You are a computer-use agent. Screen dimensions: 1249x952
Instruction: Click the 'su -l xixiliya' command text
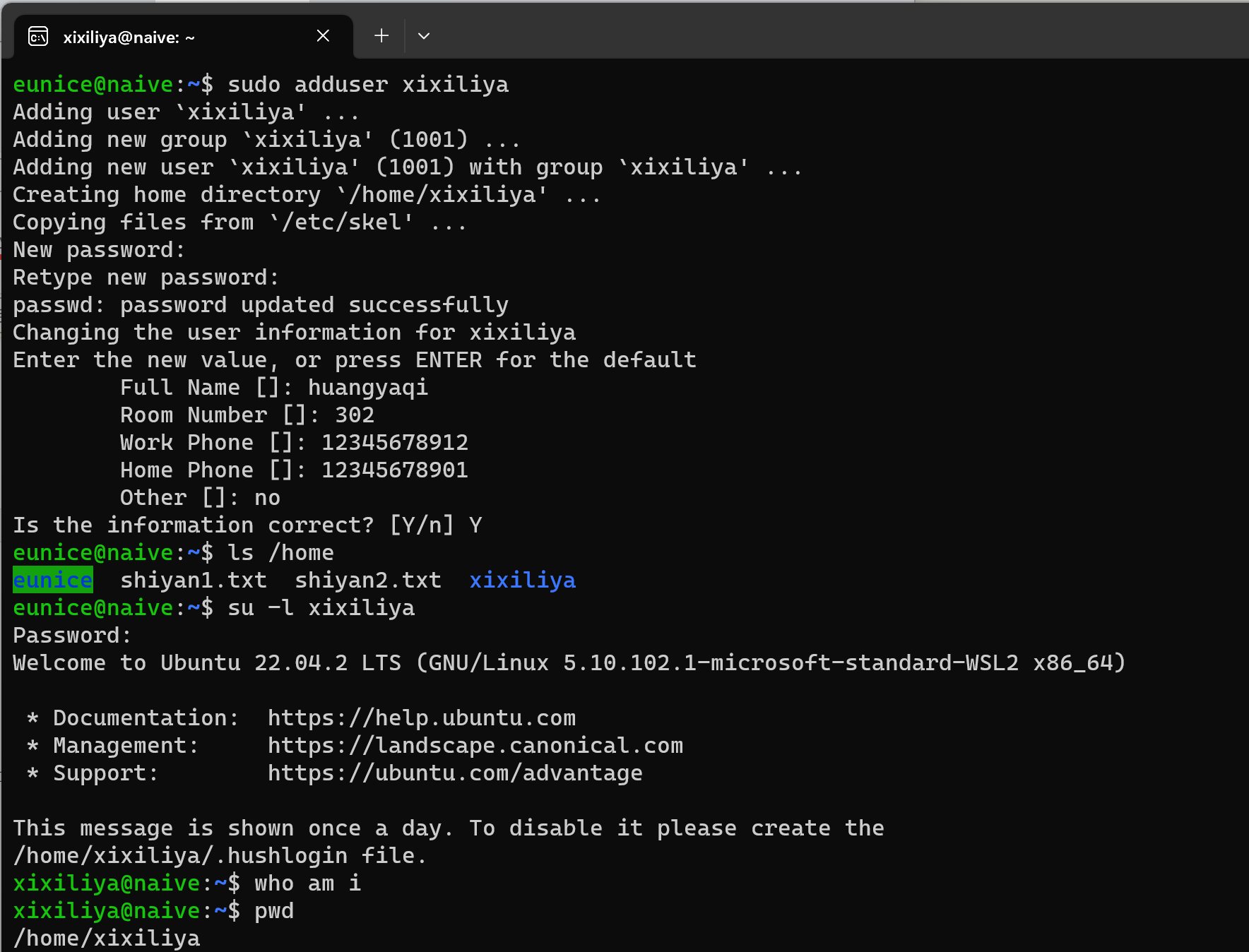tap(321, 607)
